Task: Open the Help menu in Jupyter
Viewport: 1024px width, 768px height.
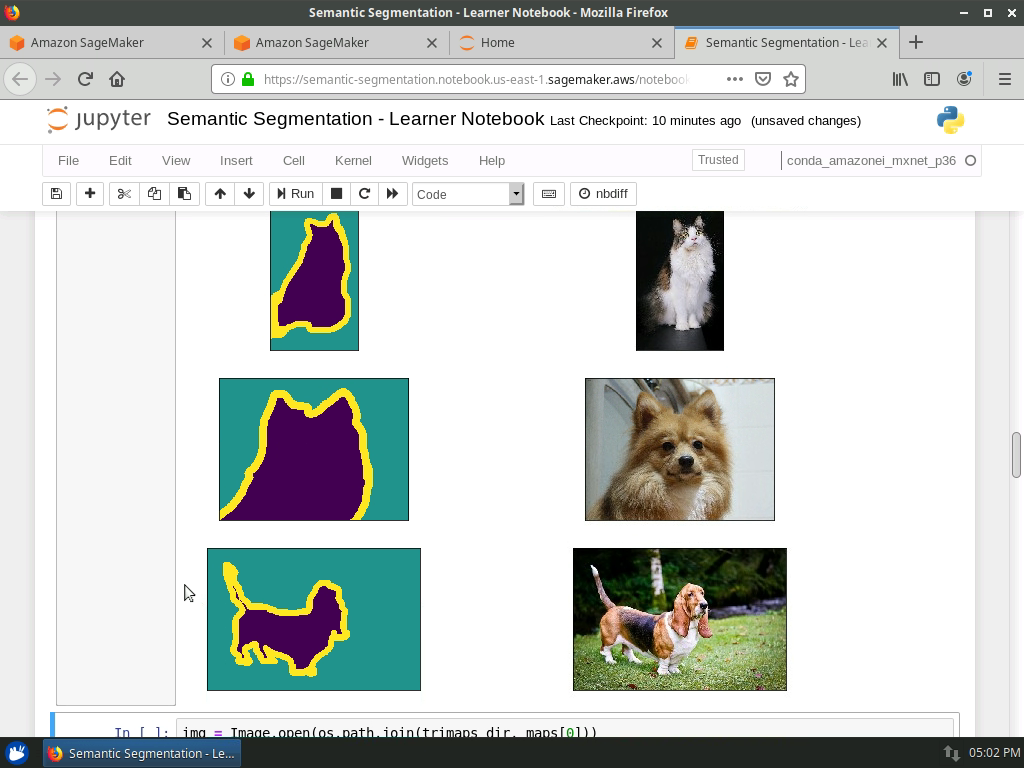Action: tap(492, 161)
